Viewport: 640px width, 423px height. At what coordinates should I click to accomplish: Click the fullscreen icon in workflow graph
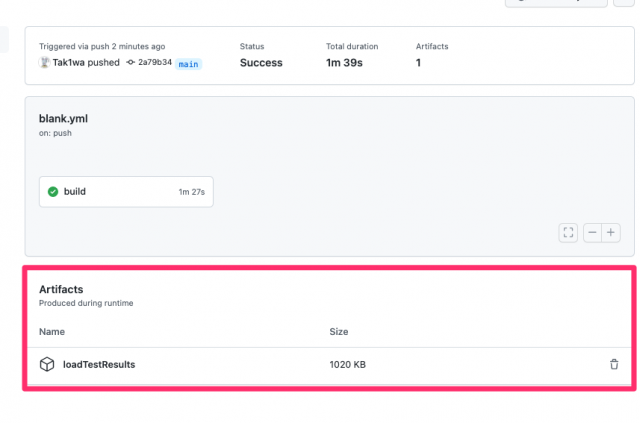(x=568, y=233)
